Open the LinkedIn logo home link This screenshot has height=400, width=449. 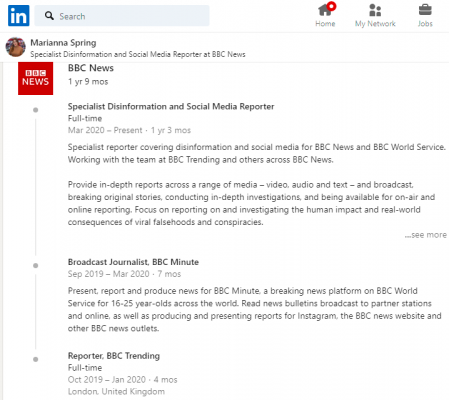(19, 15)
